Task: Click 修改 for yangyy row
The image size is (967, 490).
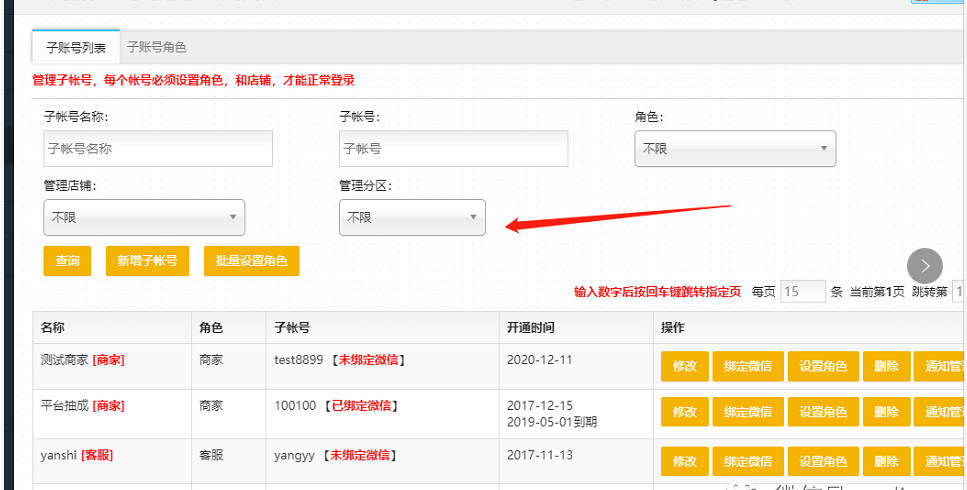Action: click(685, 460)
